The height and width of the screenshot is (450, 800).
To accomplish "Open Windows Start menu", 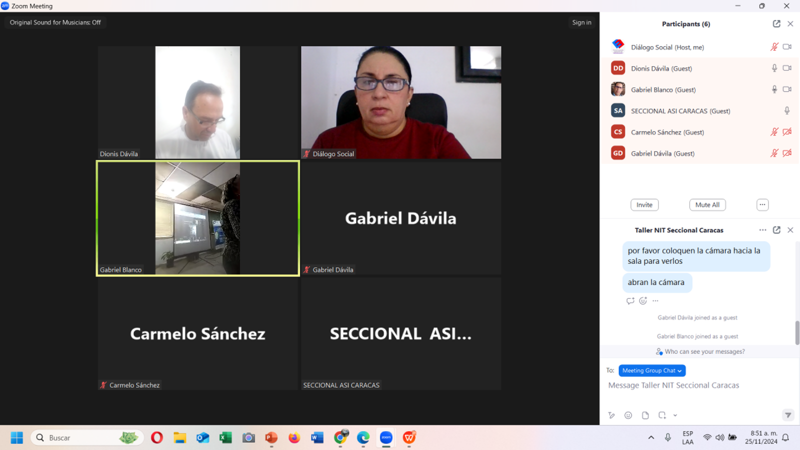I will coord(17,438).
